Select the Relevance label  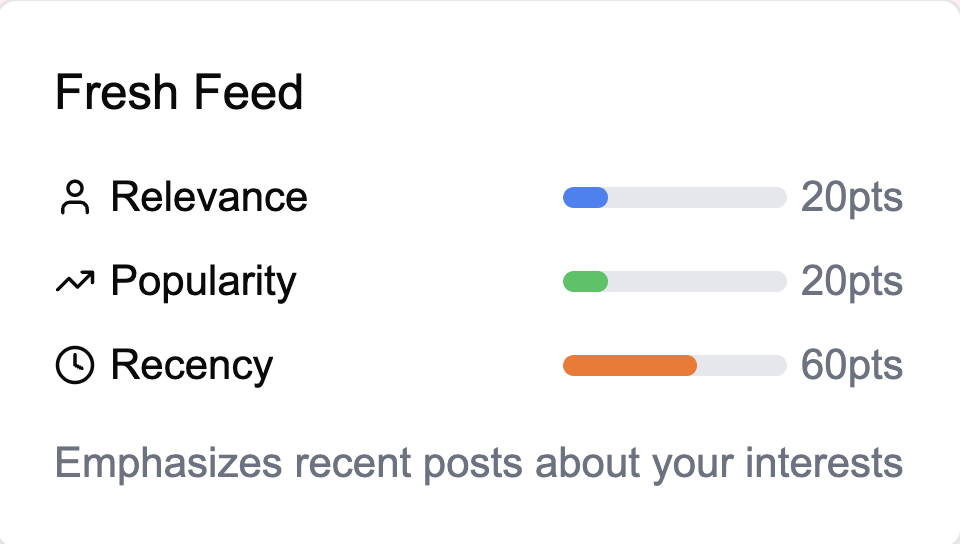coord(209,198)
